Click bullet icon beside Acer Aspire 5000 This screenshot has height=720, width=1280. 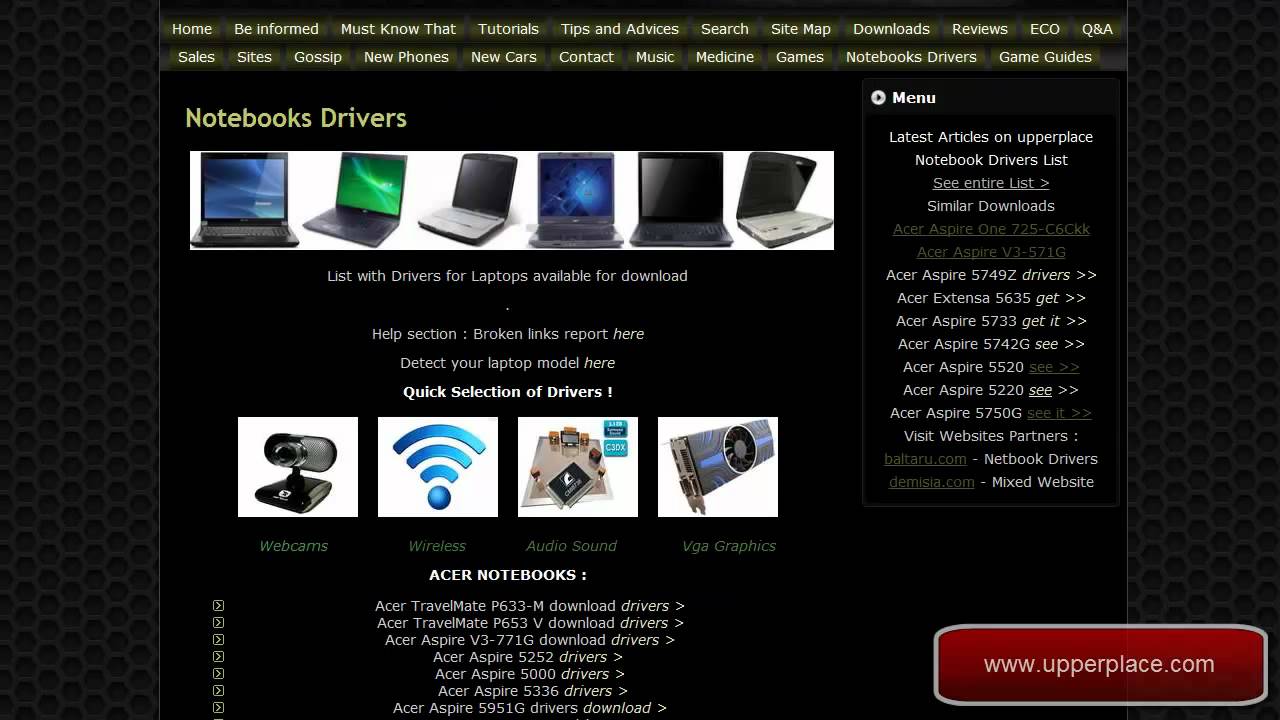coord(218,673)
